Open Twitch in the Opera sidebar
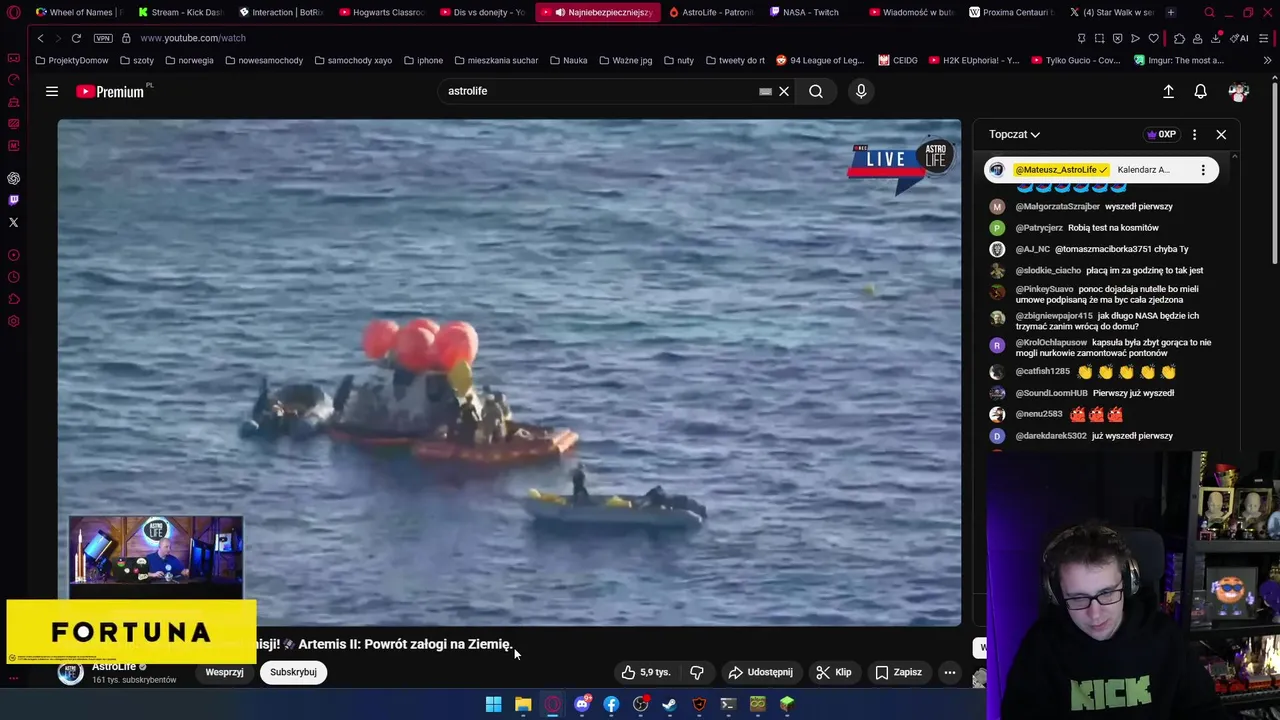Image resolution: width=1280 pixels, height=720 pixels. [14, 200]
